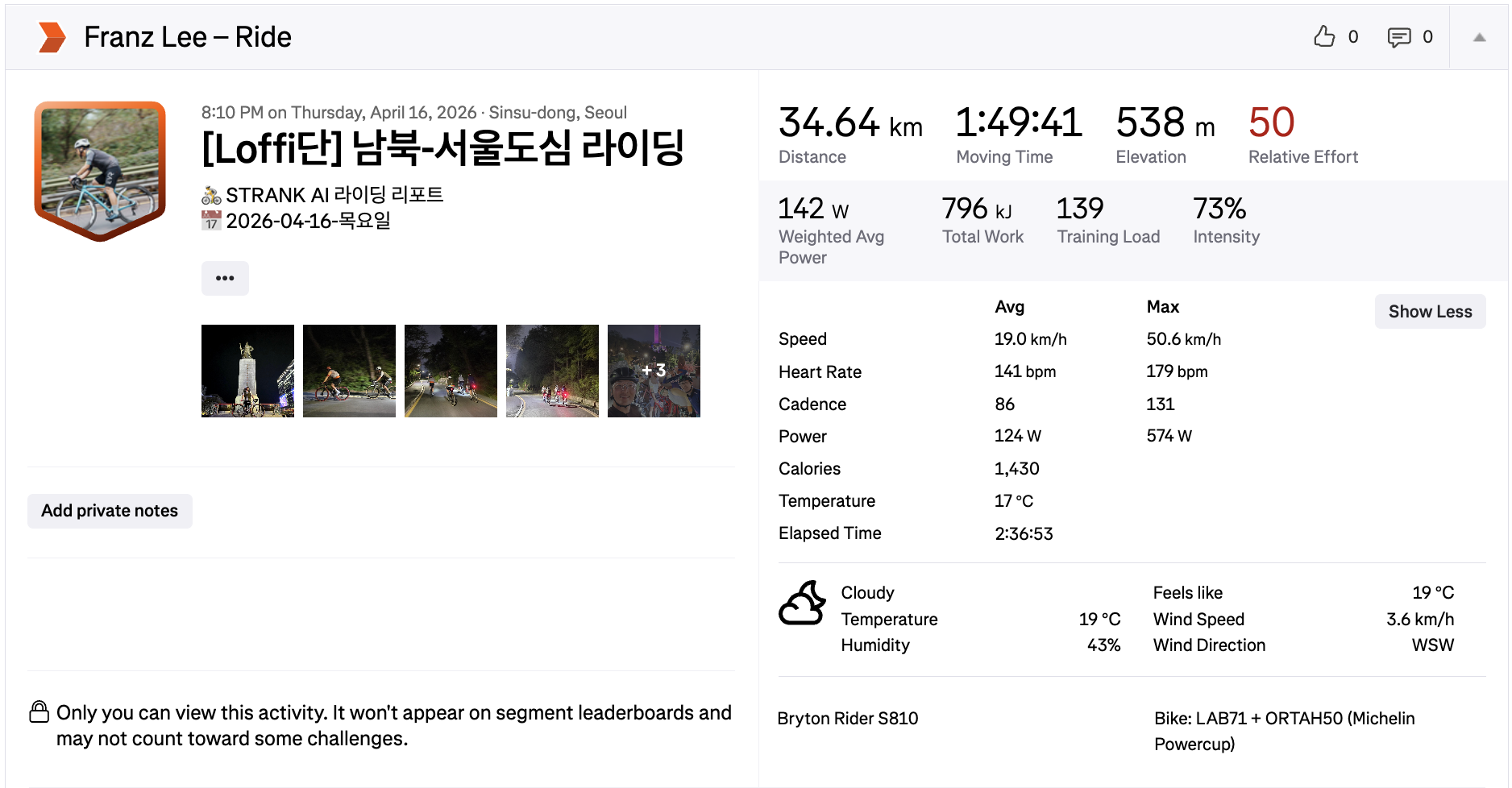This screenshot has width=1512, height=788.
Task: Open the statue monument photo thumbnail
Action: 247,371
